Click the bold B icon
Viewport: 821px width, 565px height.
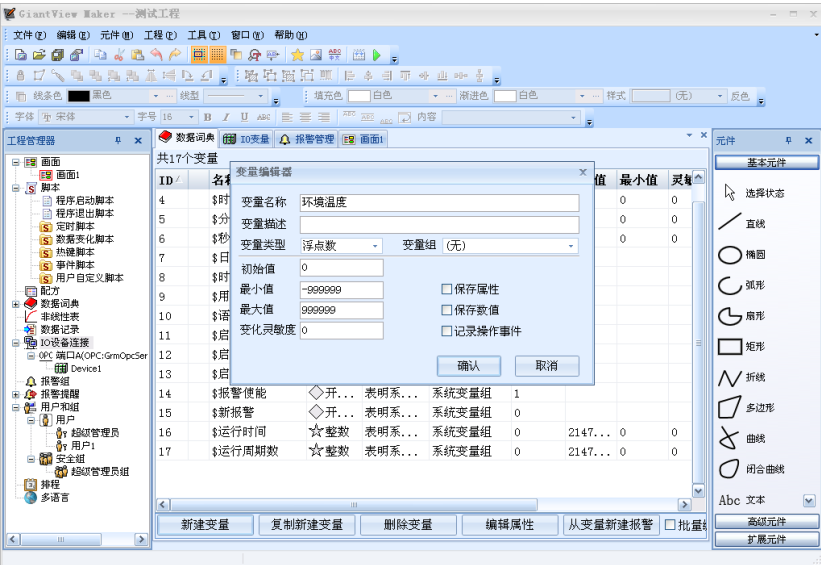(x=208, y=117)
